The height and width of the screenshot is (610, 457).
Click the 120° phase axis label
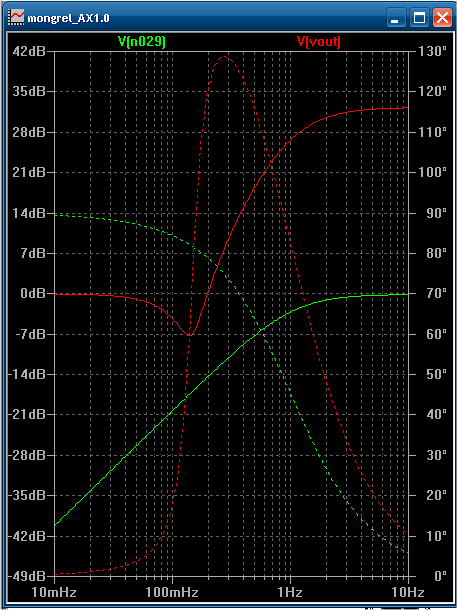point(433,91)
